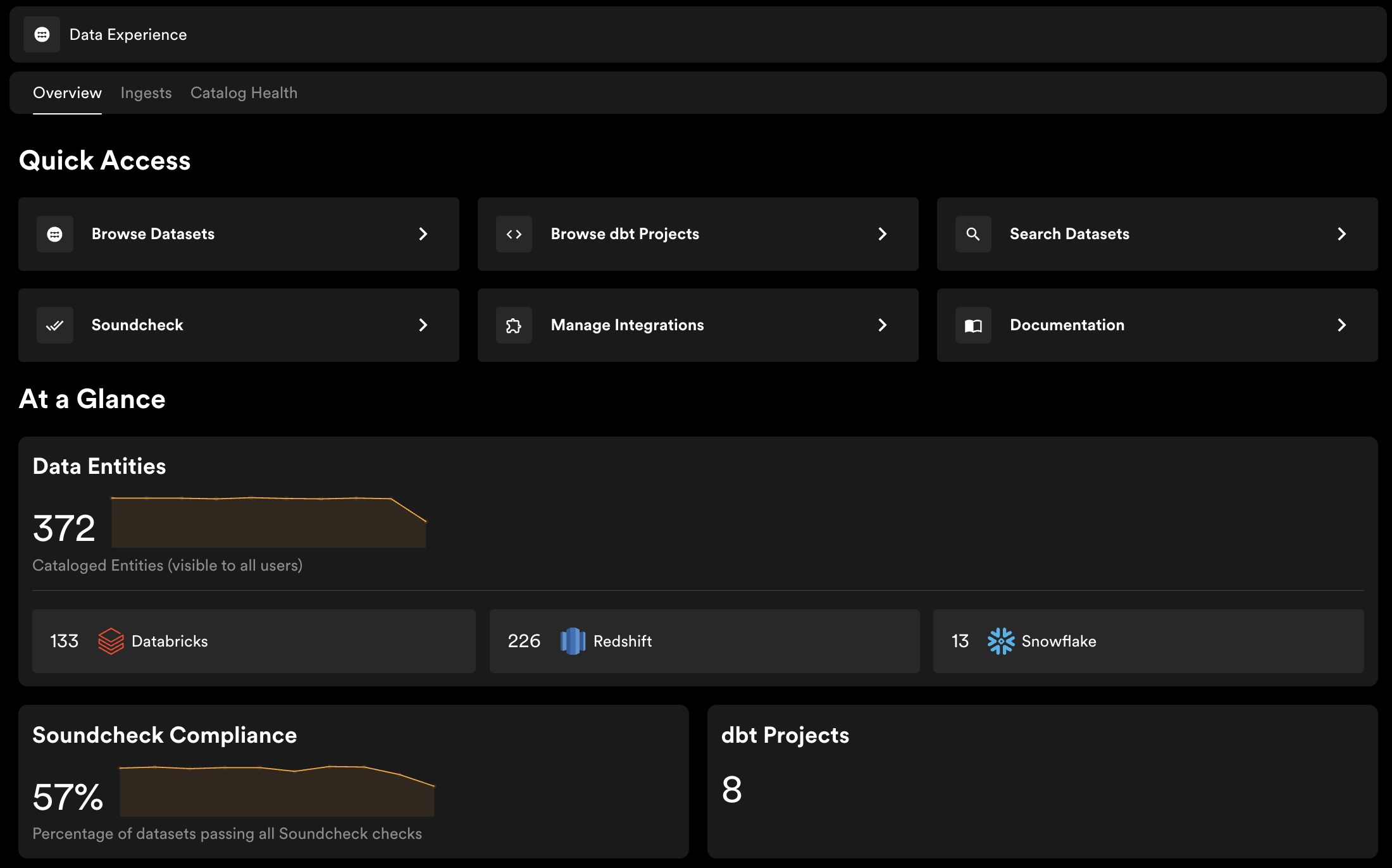Click the Databricks logo icon
Viewport: 1392px width, 868px height.
[111, 641]
